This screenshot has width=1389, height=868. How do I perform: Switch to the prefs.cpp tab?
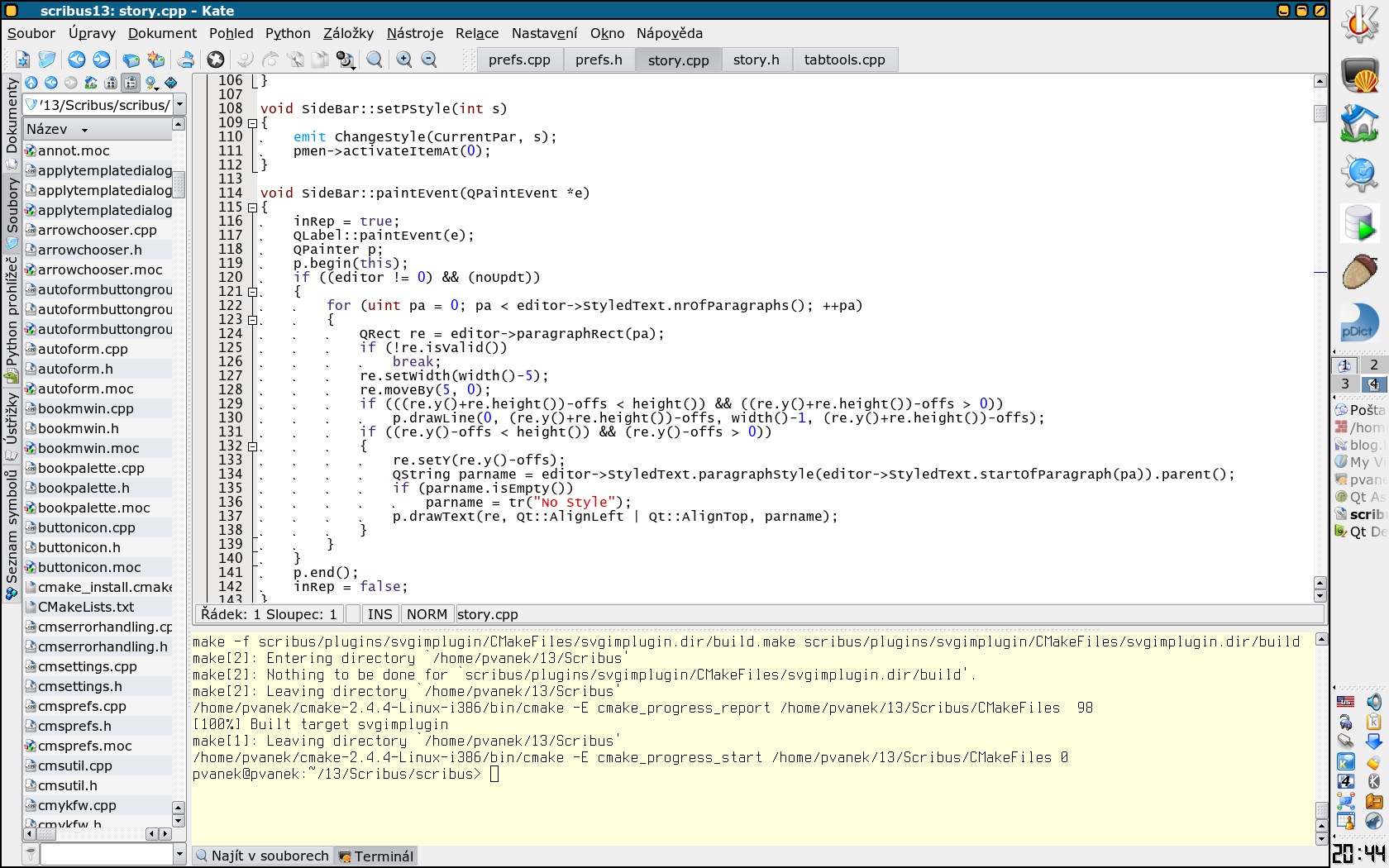[519, 60]
